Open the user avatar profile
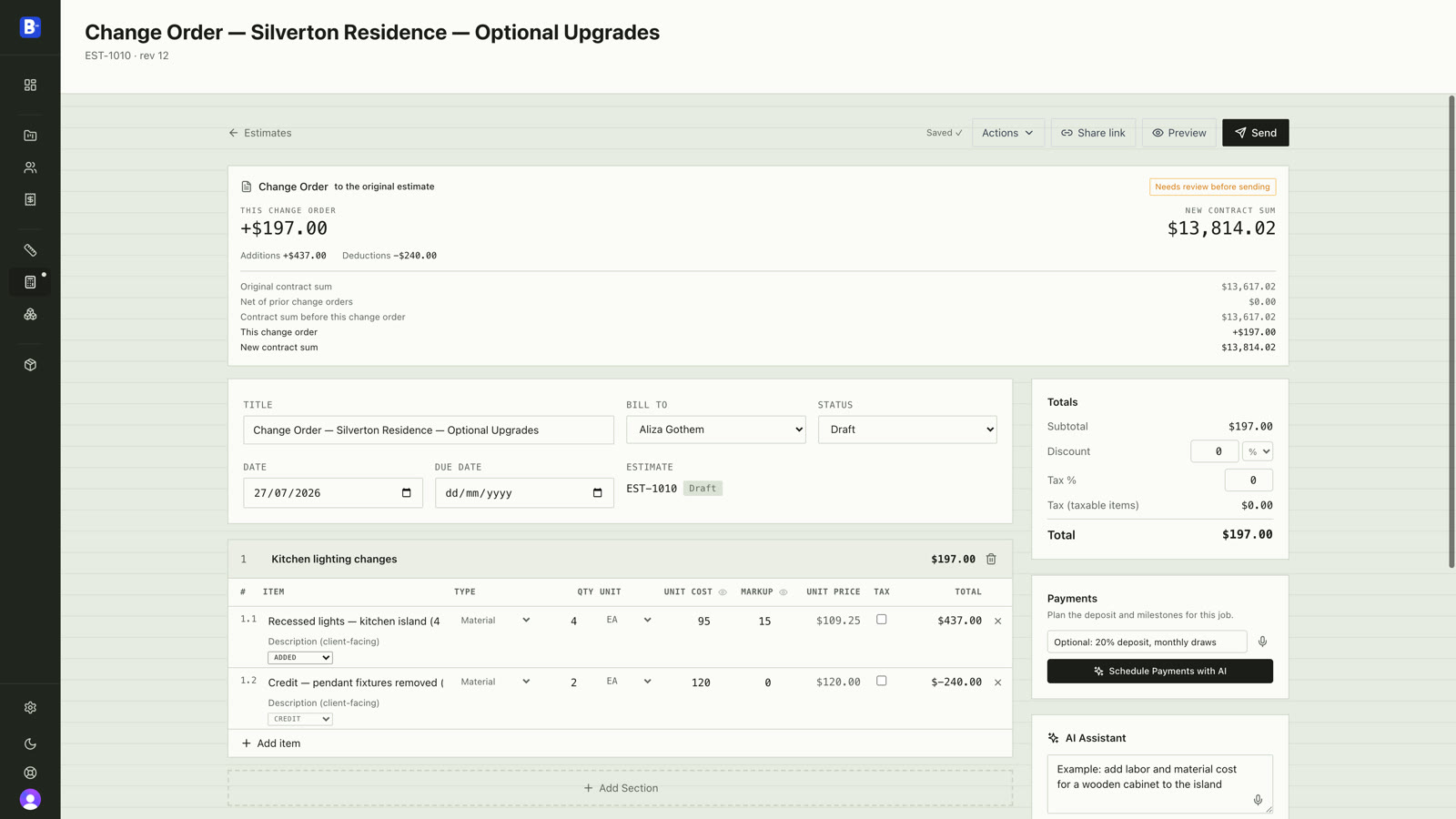The image size is (1456, 819). [x=30, y=799]
